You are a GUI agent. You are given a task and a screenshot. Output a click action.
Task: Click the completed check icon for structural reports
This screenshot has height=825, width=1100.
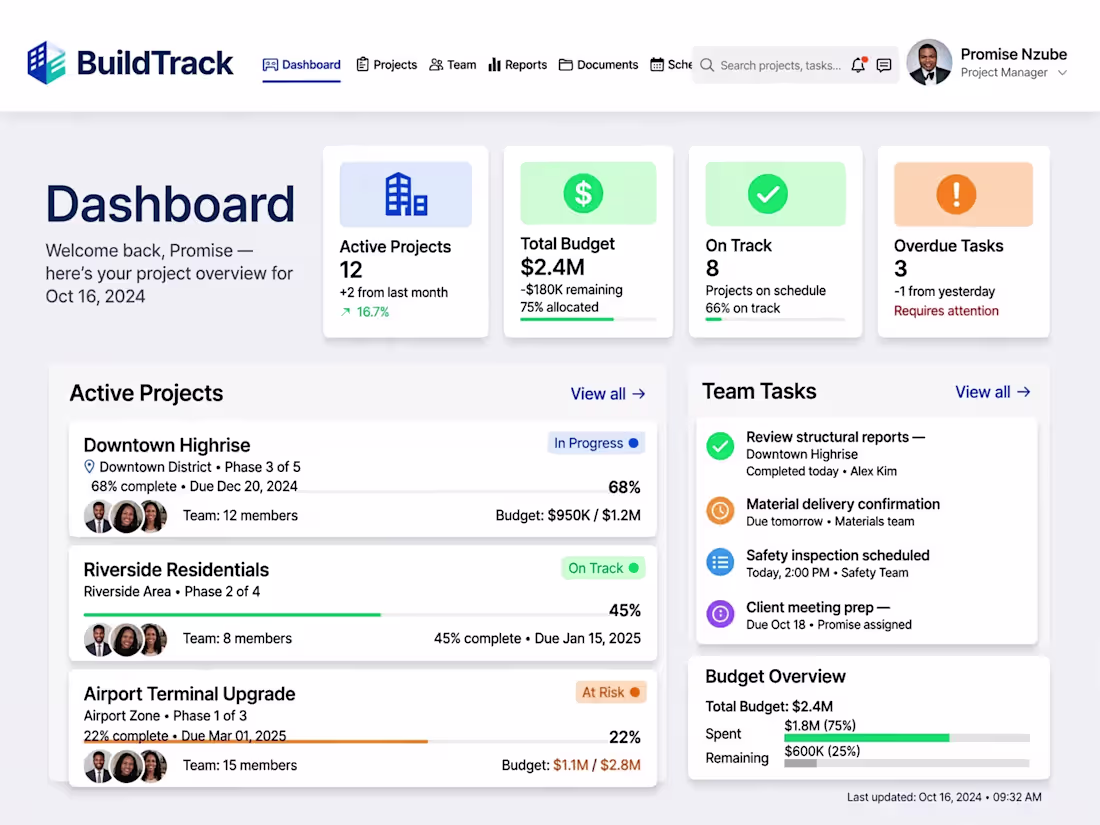(720, 446)
